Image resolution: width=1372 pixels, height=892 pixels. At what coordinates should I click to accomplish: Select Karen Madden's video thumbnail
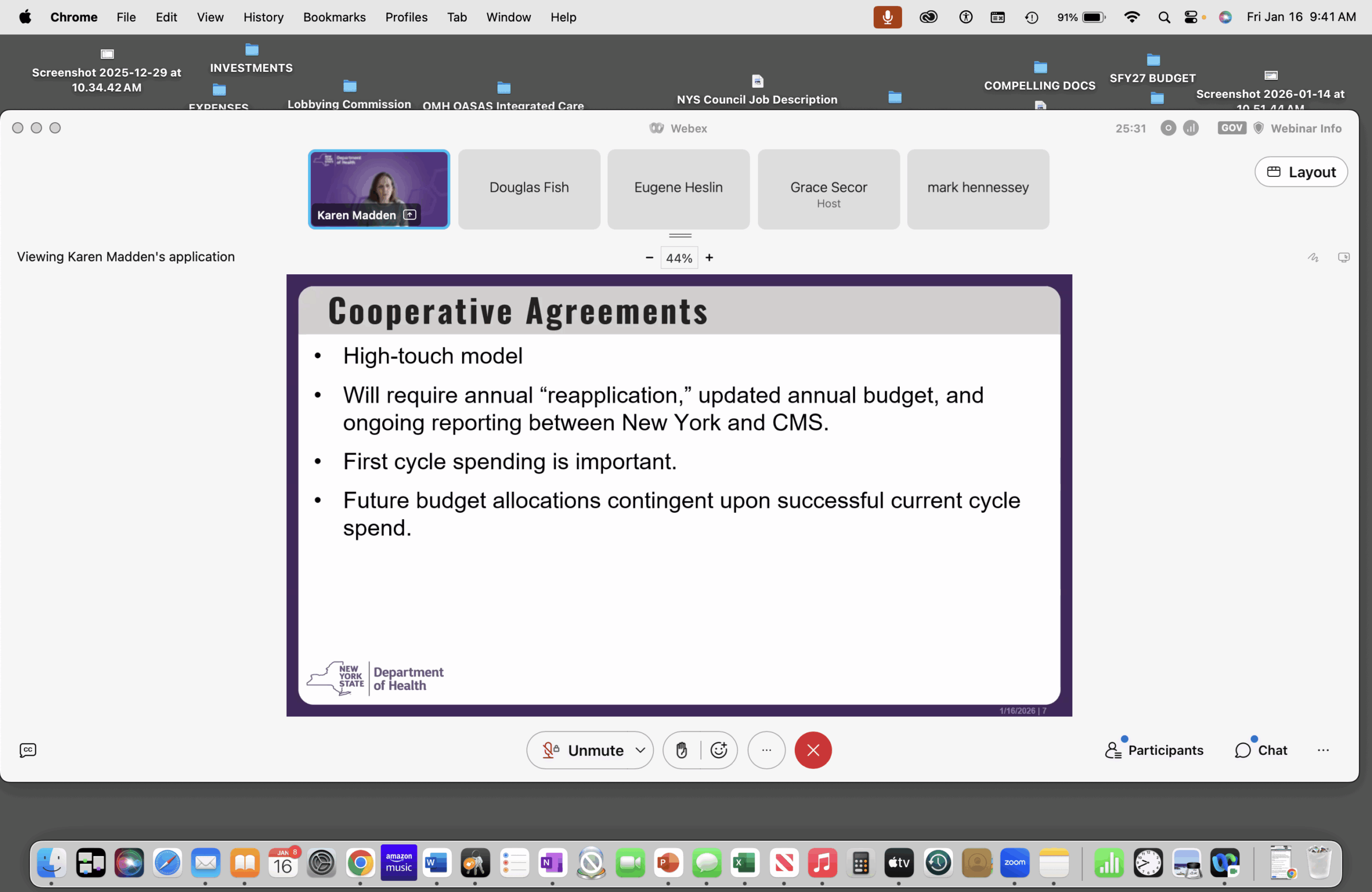pos(379,189)
